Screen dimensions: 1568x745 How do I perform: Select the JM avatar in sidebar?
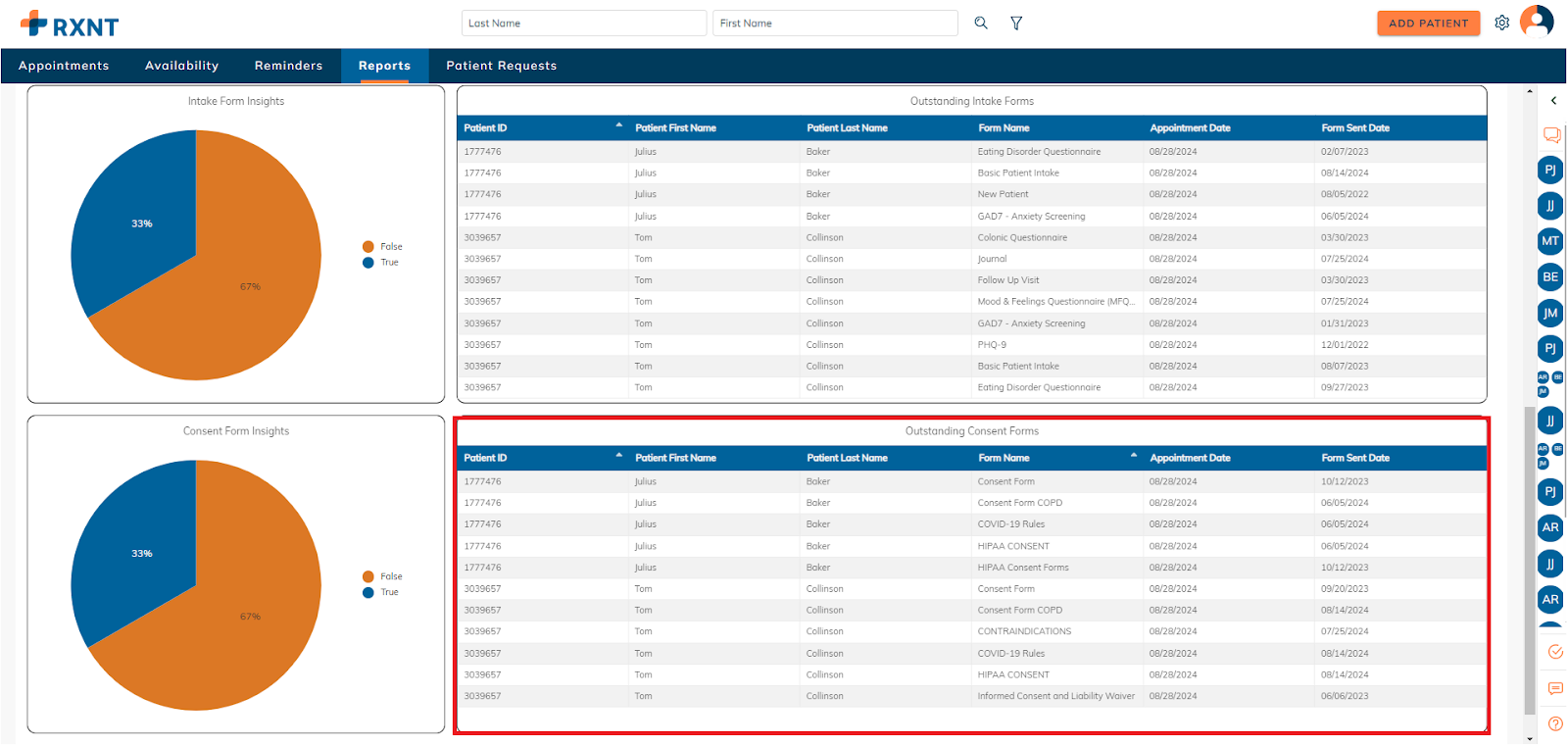click(1550, 314)
